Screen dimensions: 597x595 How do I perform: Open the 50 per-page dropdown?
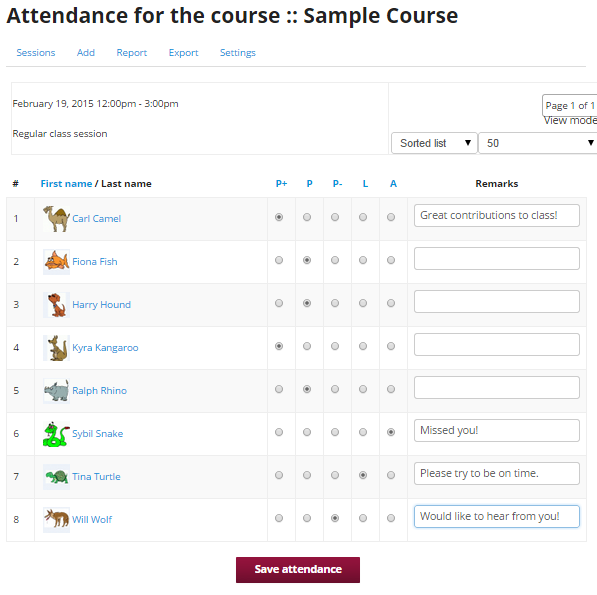click(538, 143)
